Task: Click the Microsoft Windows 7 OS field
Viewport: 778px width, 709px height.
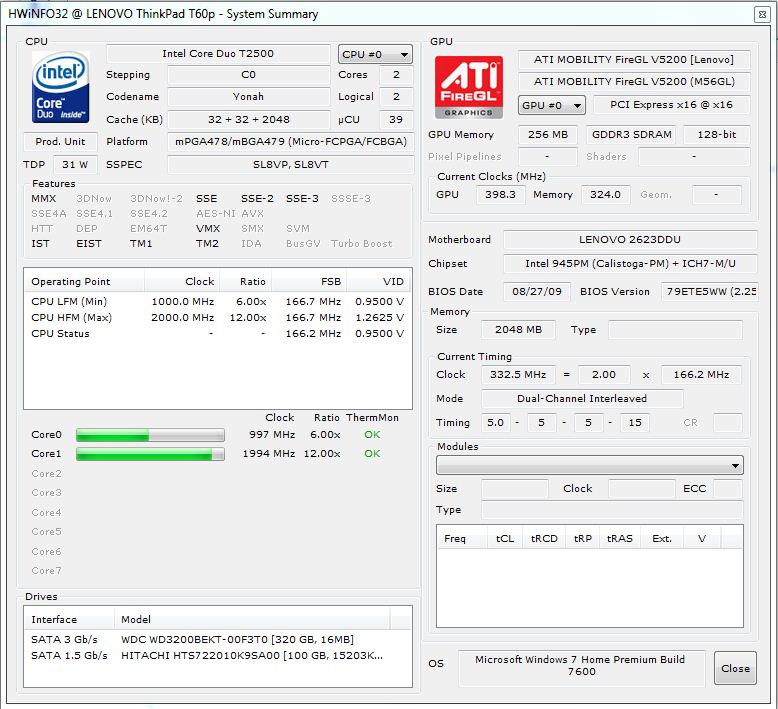Action: coord(581,666)
